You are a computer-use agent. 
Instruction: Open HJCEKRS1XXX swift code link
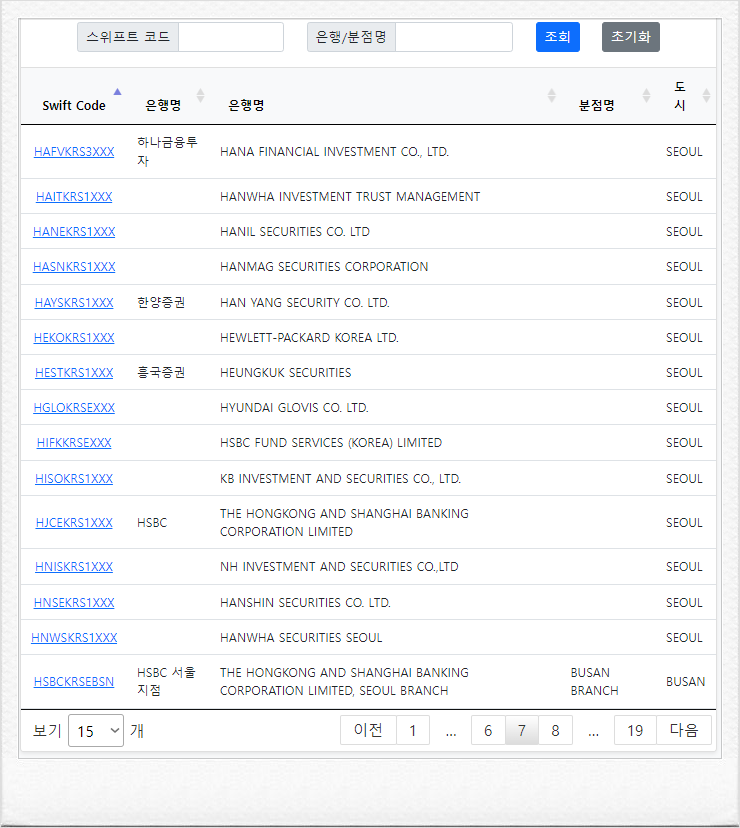(x=74, y=523)
